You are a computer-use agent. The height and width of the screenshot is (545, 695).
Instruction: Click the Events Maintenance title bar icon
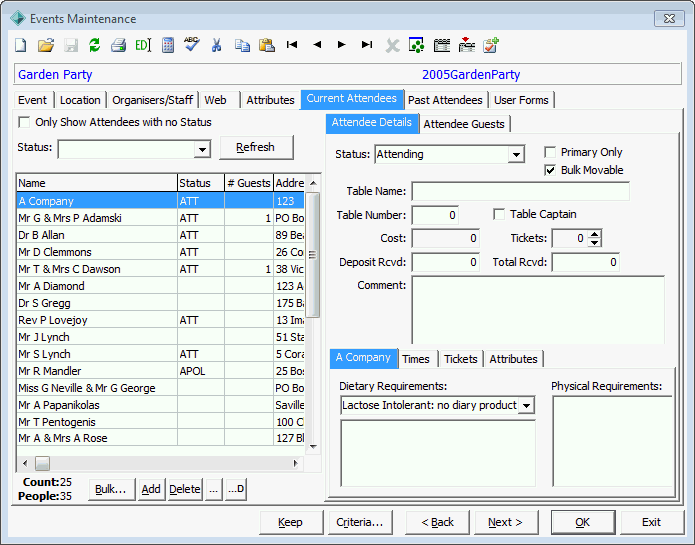(x=18, y=19)
